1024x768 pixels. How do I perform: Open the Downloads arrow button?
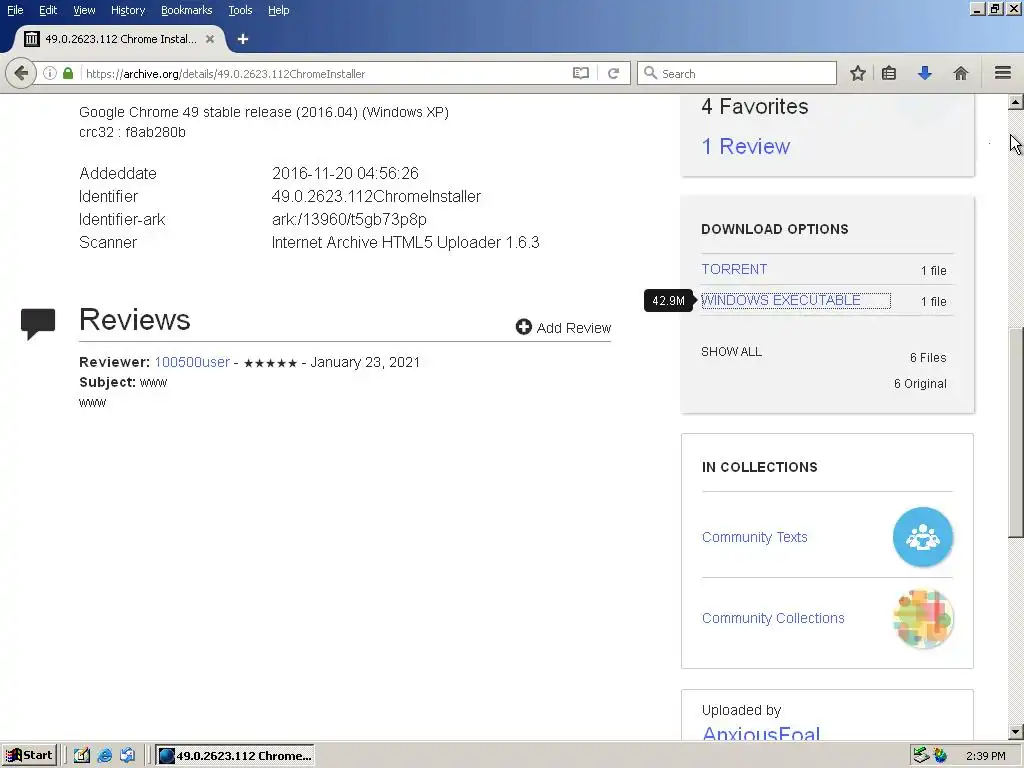925,73
